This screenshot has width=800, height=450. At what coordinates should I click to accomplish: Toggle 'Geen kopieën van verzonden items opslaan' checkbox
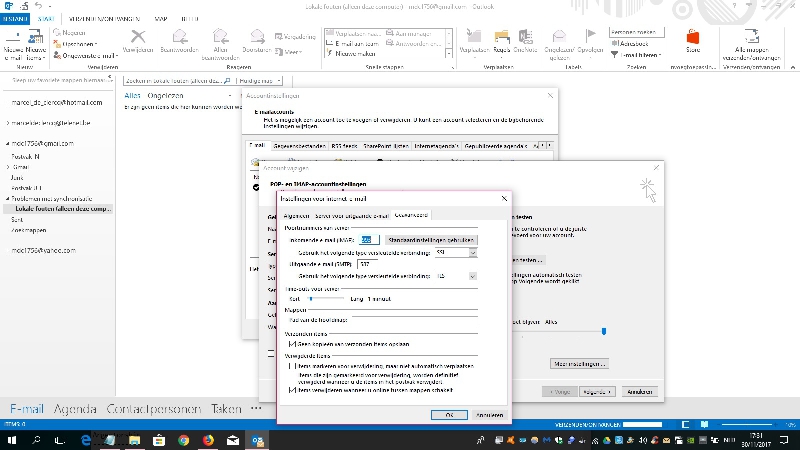coord(292,343)
